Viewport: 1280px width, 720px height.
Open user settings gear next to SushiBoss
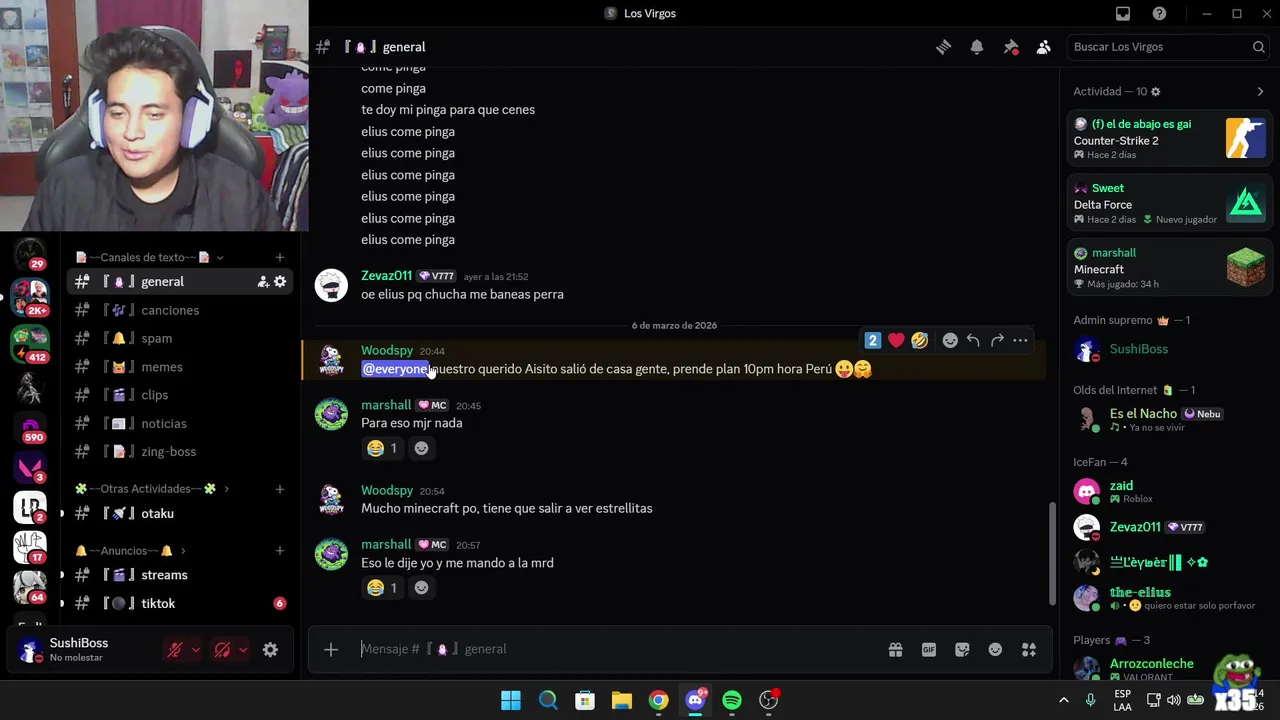pos(270,650)
